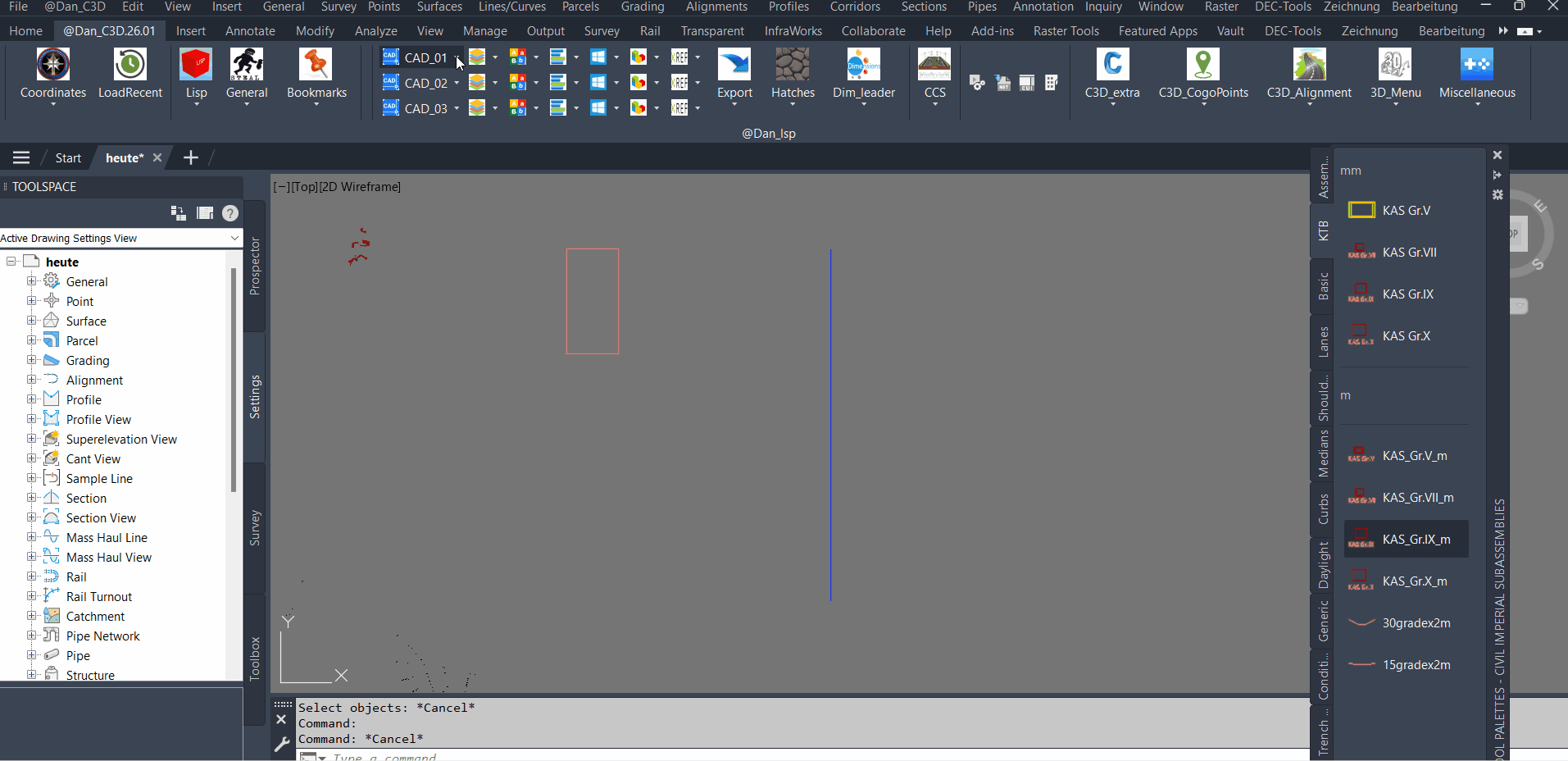Select the 30gradex2m palette tool
Screen dimensions: 1568x761
1407,623
